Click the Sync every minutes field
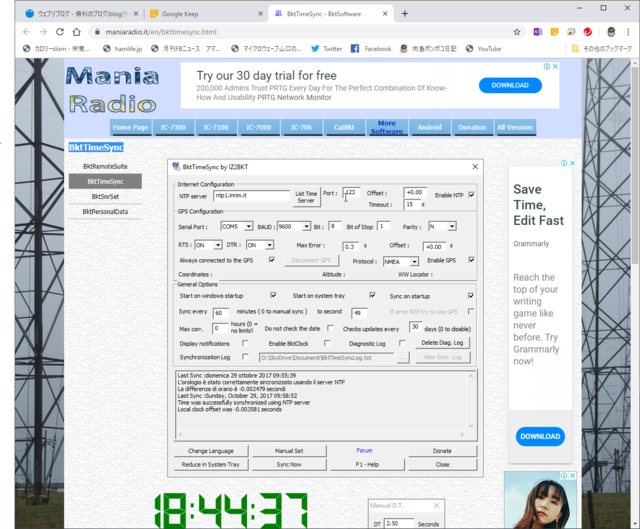This screenshot has width=640, height=529. point(220,313)
